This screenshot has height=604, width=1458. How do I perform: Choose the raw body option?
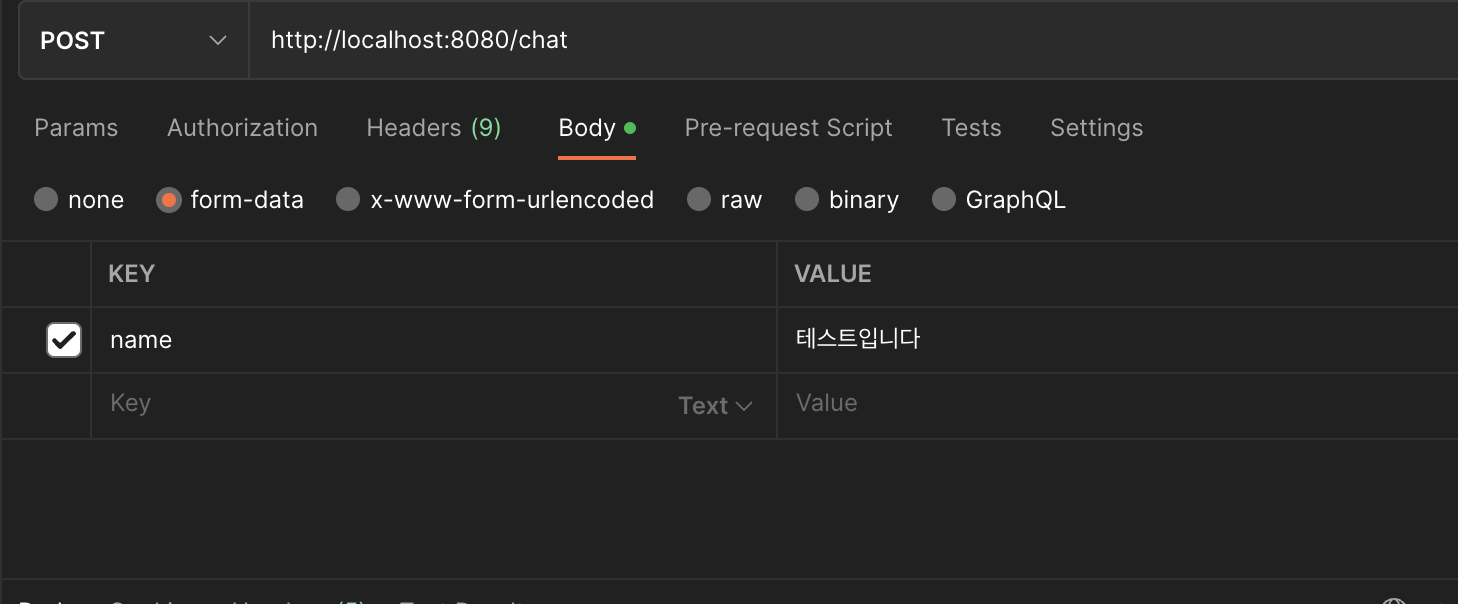[699, 200]
